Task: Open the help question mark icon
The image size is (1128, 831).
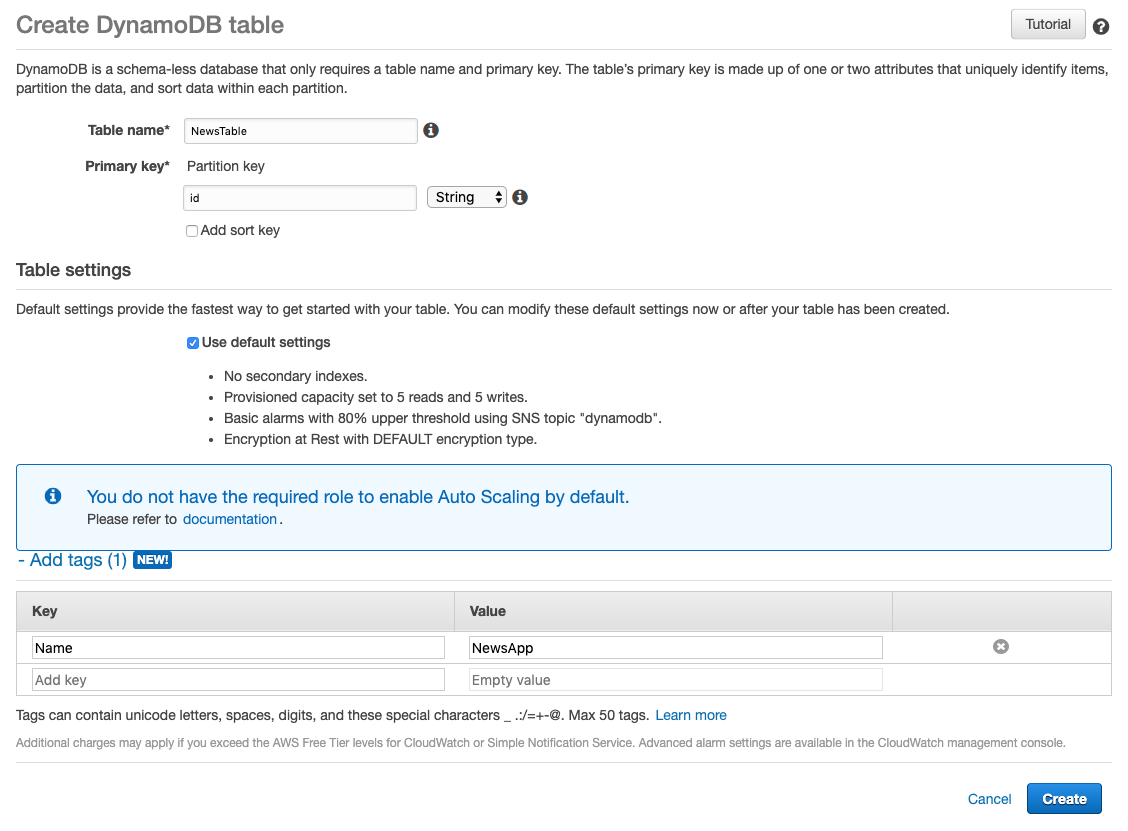Action: pyautogui.click(x=1100, y=27)
